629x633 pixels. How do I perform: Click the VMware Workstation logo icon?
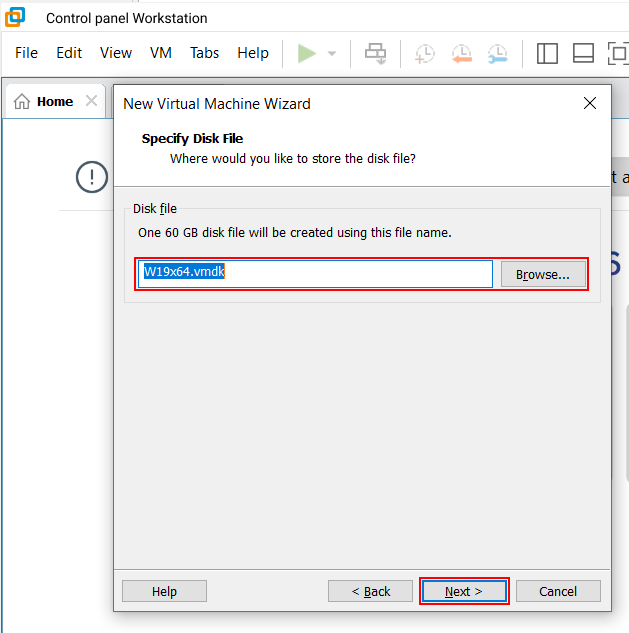tap(16, 18)
